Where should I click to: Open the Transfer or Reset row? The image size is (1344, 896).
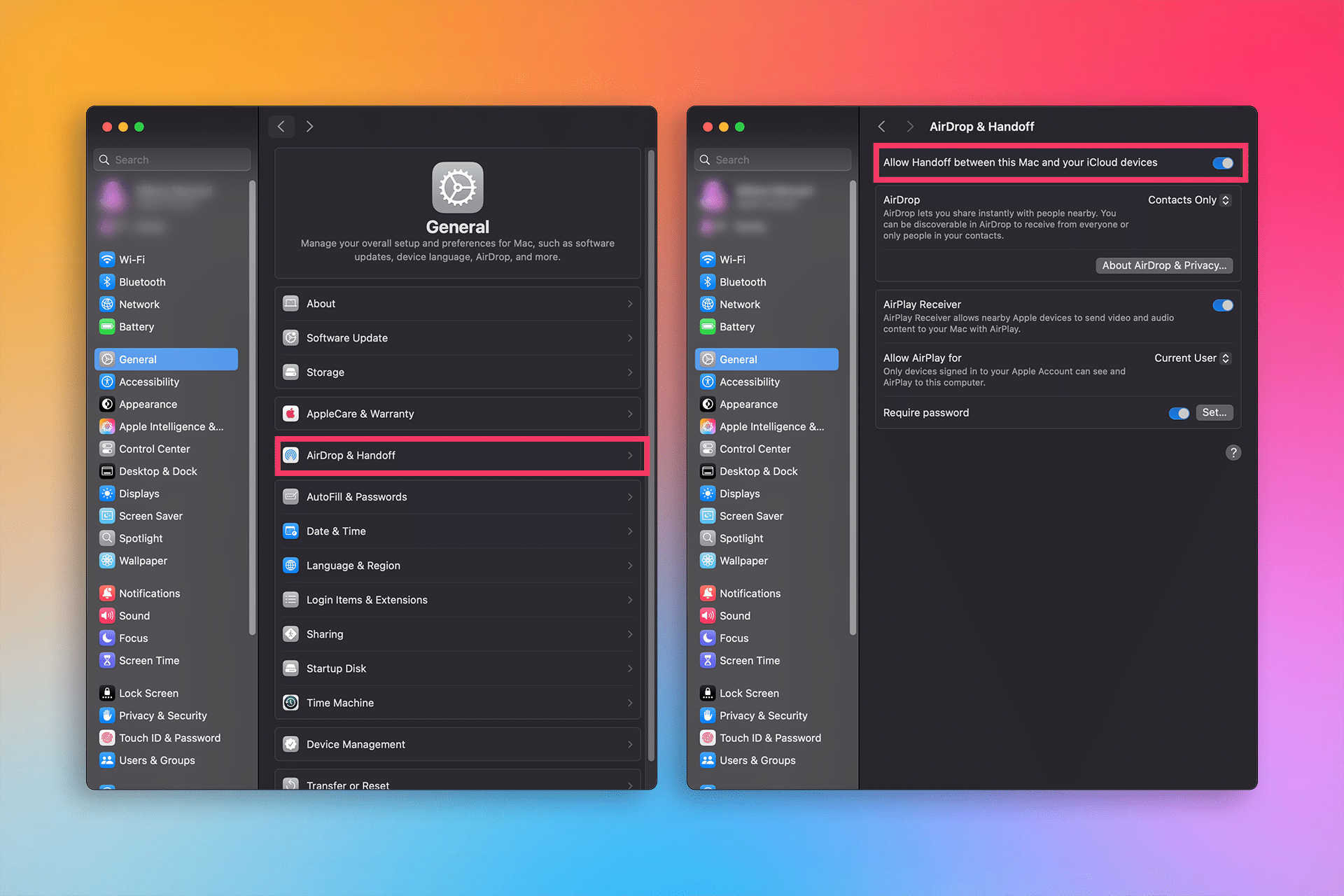(458, 780)
